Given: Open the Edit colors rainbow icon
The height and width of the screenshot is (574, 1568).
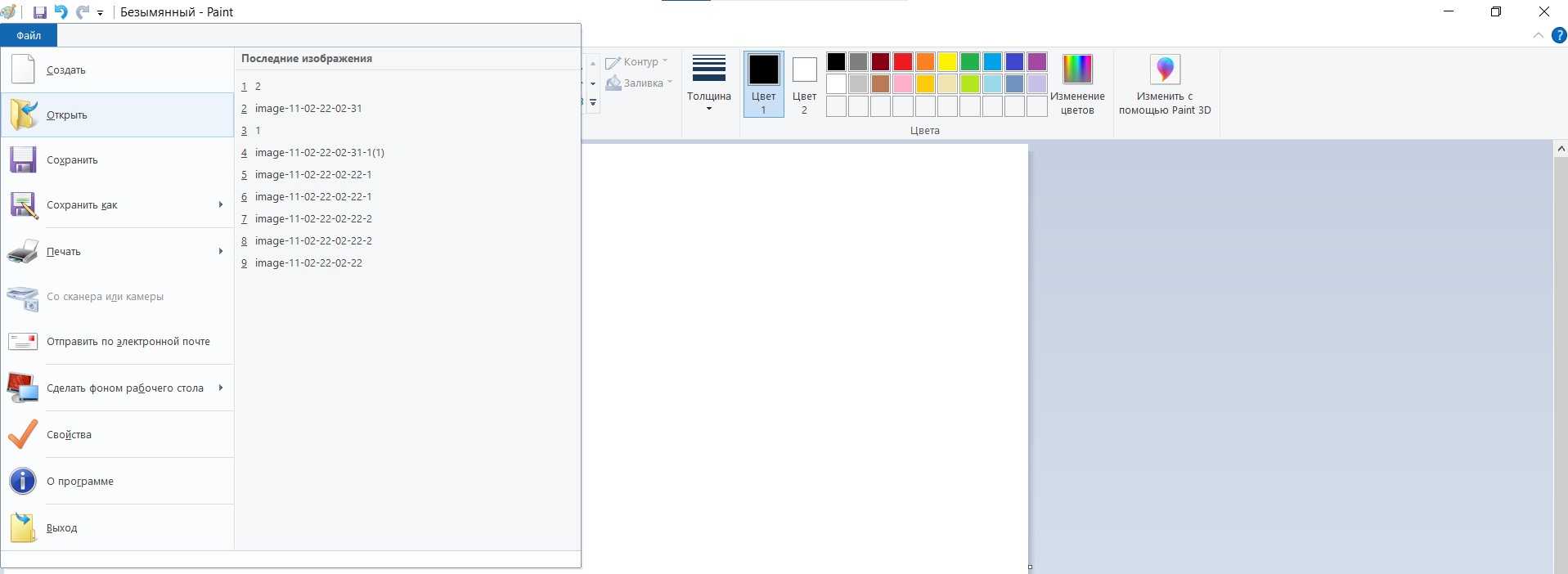Looking at the screenshot, I should [1077, 83].
